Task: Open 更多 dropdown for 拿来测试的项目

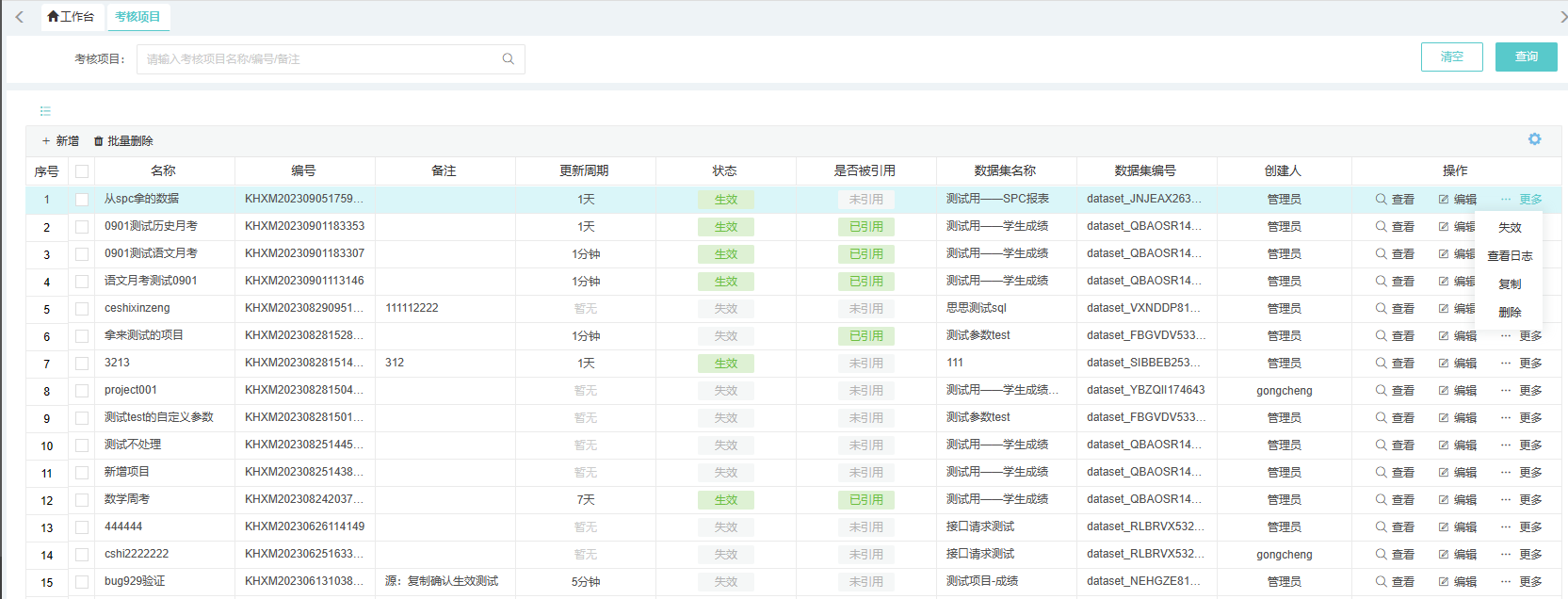Action: (1522, 336)
